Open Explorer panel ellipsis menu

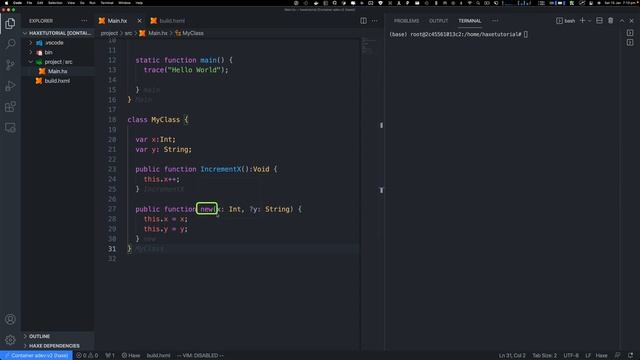pyautogui.click(x=84, y=20)
